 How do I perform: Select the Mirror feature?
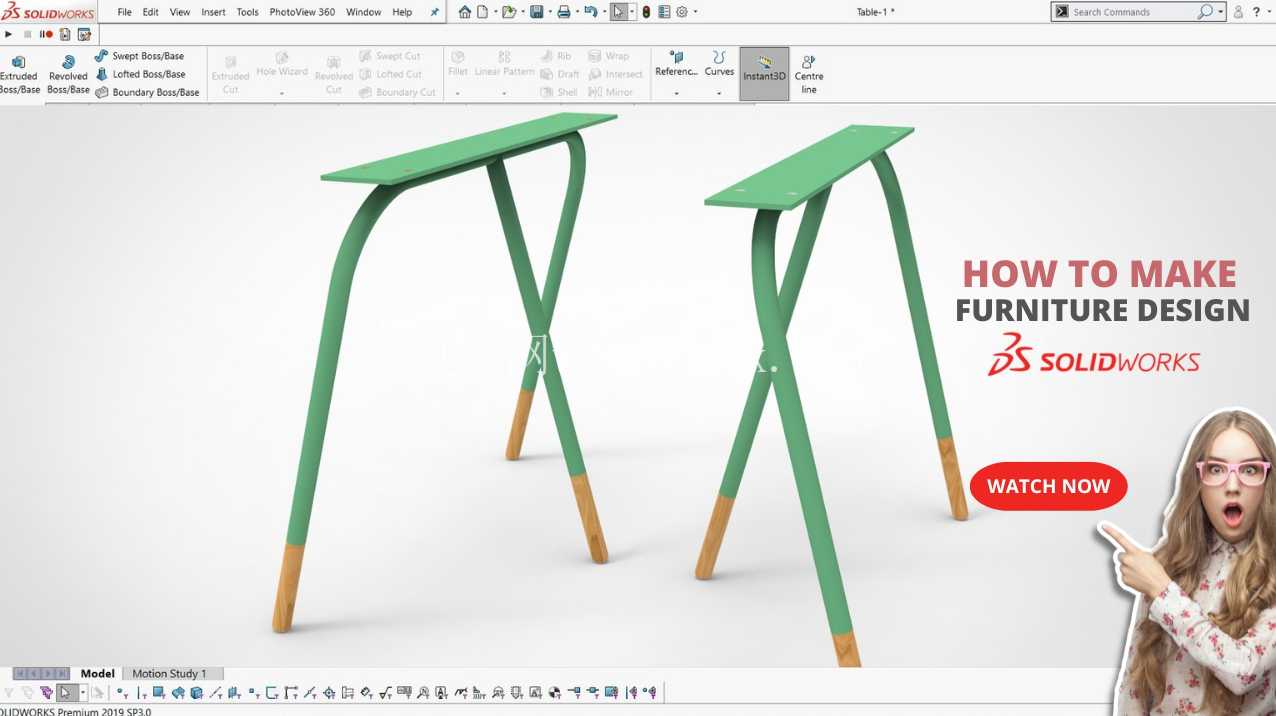coord(611,92)
